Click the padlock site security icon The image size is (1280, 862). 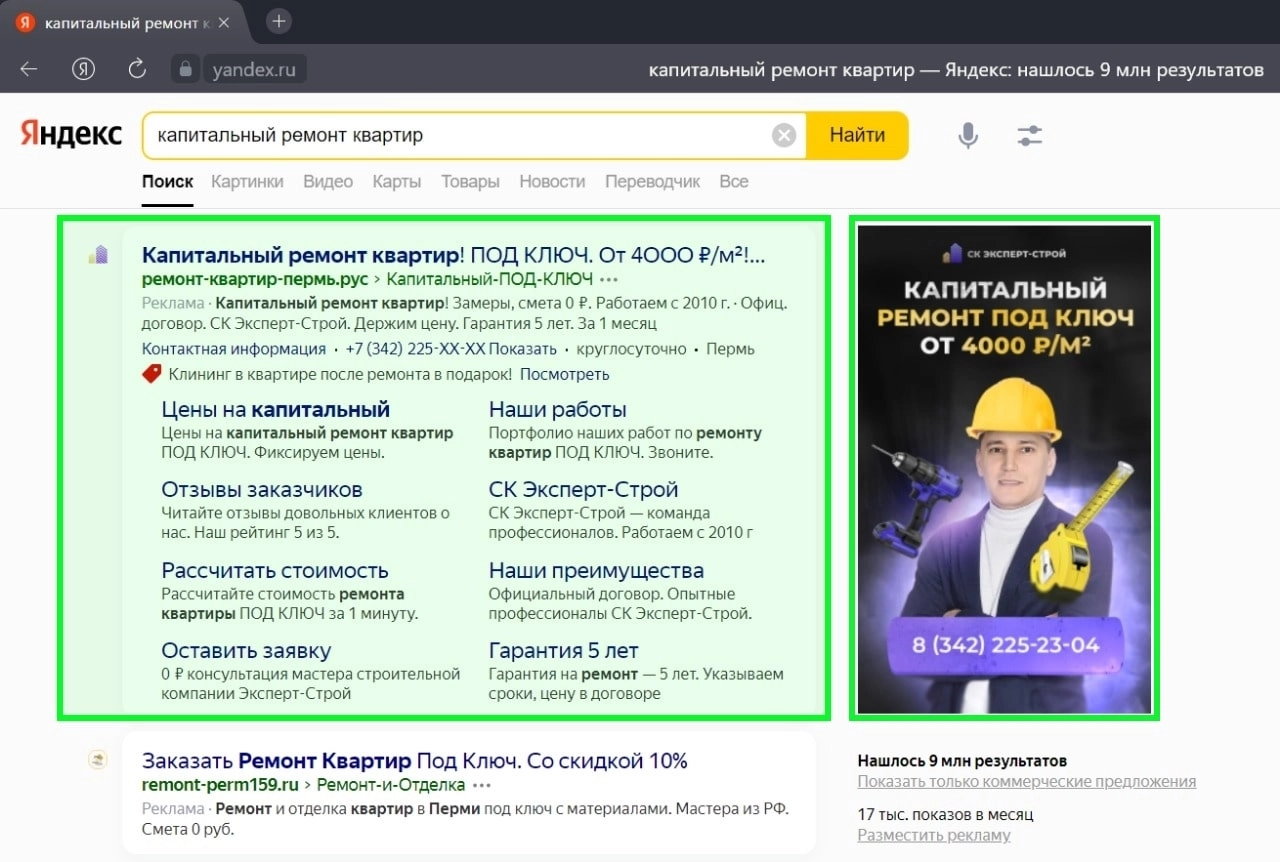tap(184, 70)
